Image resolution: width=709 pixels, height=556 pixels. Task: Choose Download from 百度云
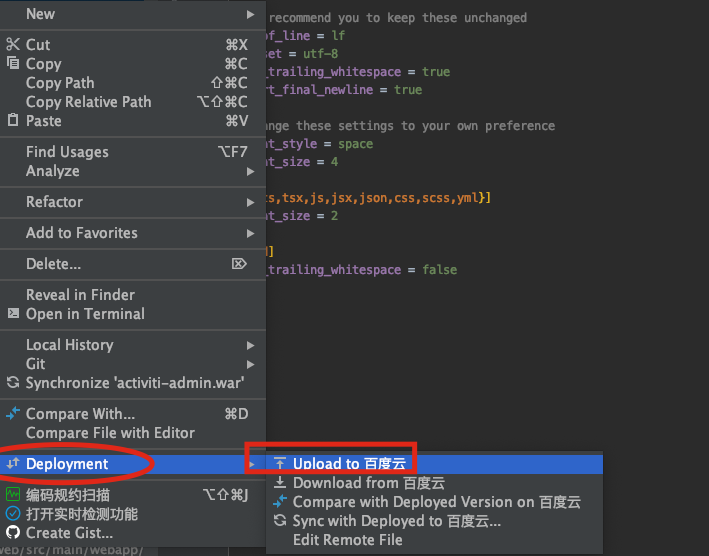point(435,483)
